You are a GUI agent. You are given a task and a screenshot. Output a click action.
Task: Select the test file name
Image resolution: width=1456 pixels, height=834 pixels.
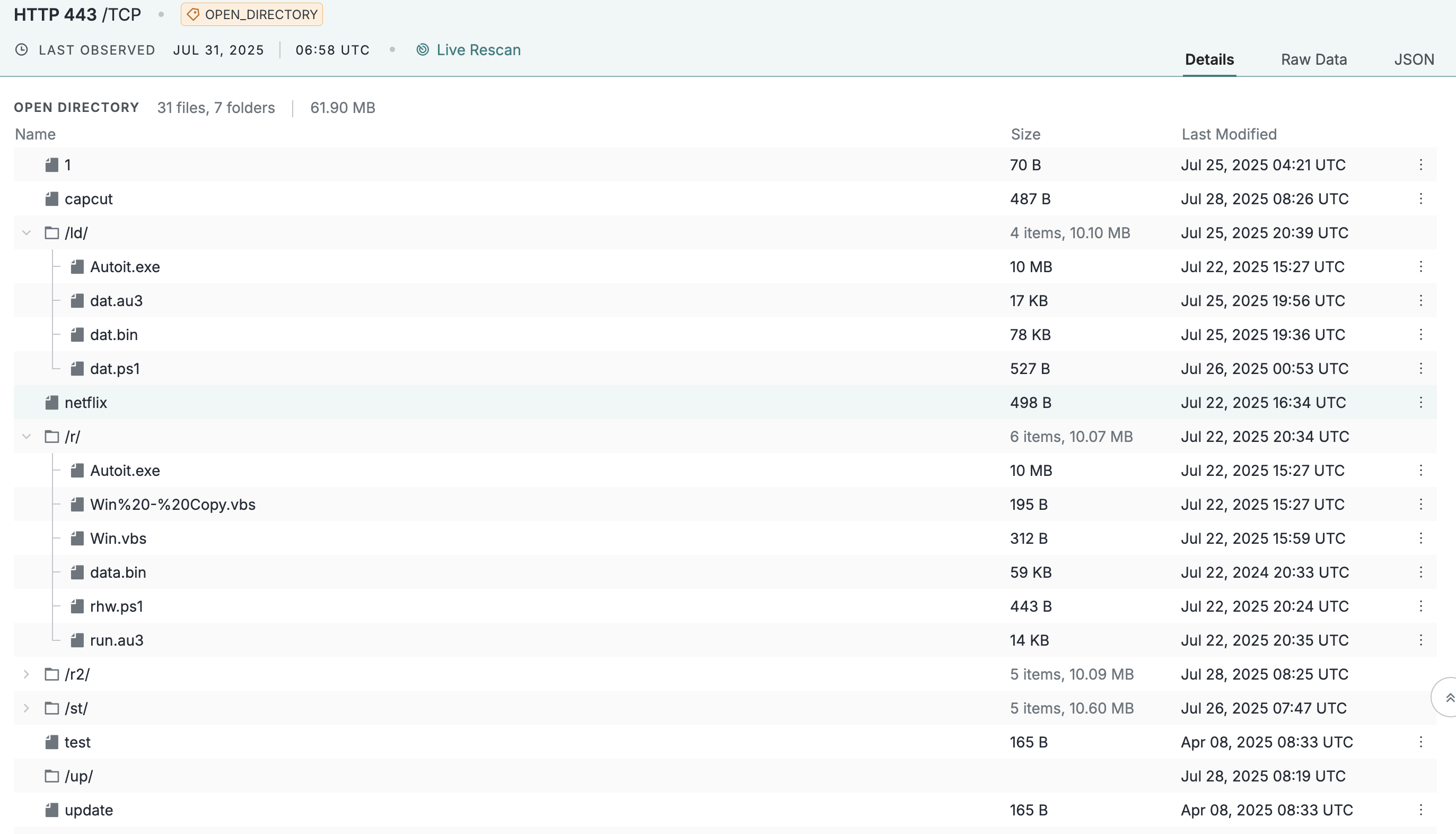pyautogui.click(x=77, y=742)
